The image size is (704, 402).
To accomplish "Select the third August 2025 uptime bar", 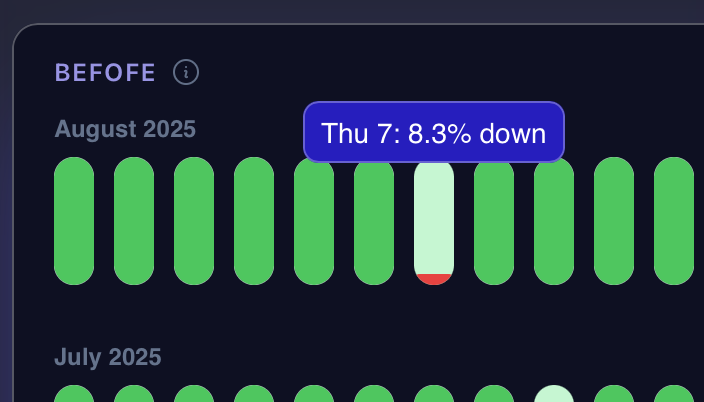I will coord(194,221).
